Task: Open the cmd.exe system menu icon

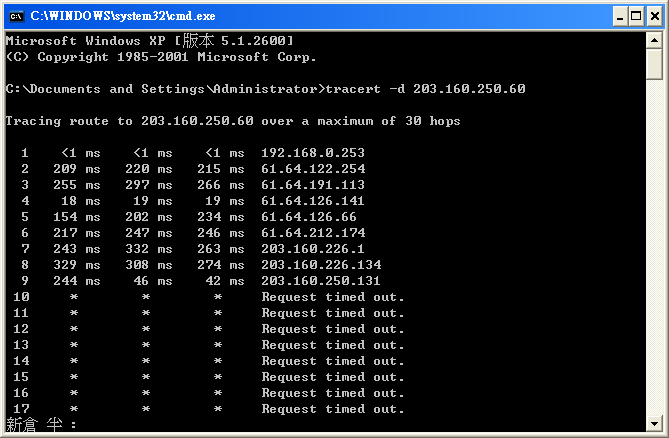Action: (x=16, y=15)
